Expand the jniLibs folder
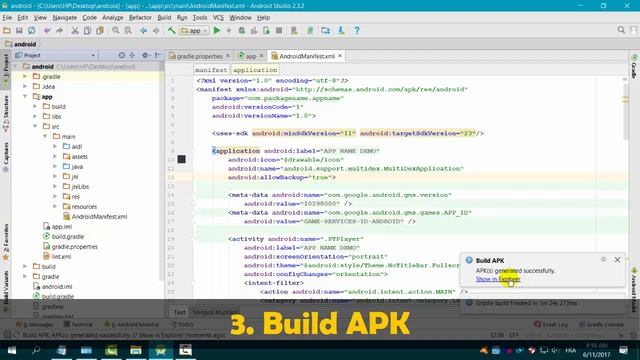640x360 pixels. pos(55,187)
